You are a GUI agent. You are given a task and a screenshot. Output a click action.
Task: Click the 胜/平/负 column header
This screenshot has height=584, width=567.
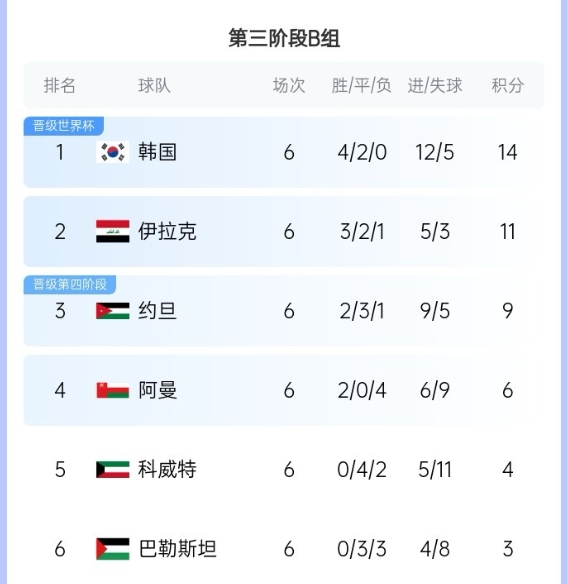point(361,86)
